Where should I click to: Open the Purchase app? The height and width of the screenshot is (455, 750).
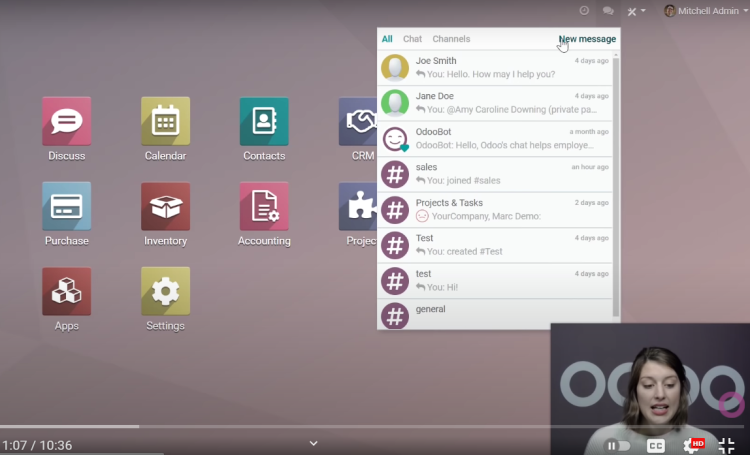click(66, 206)
